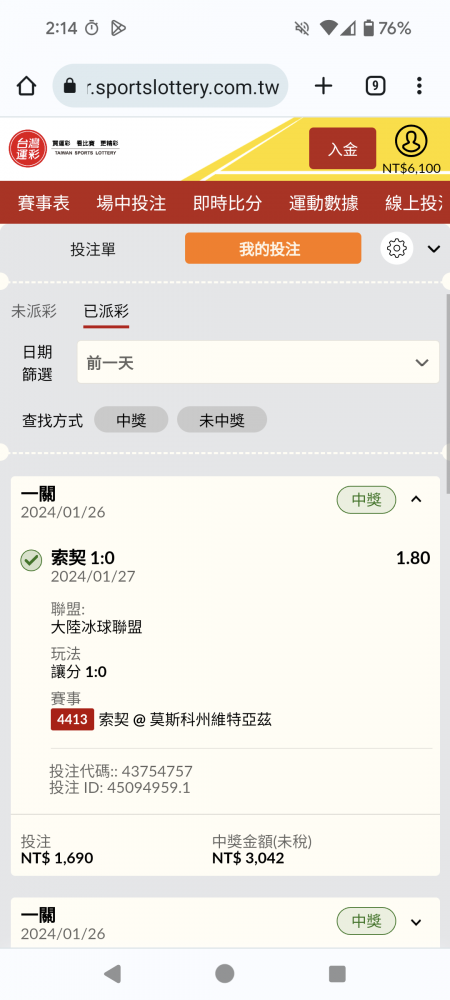The image size is (450, 1000).
Task: Tap the Android recent apps square button
Action: click(337, 973)
